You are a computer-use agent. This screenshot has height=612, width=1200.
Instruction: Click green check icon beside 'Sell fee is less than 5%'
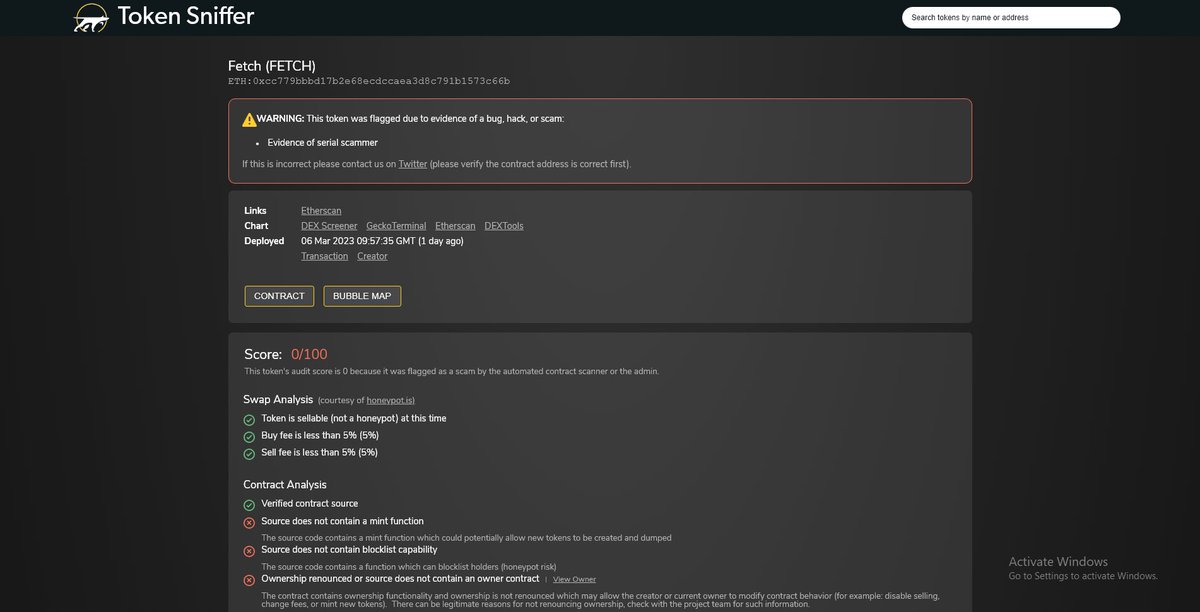[x=249, y=454]
